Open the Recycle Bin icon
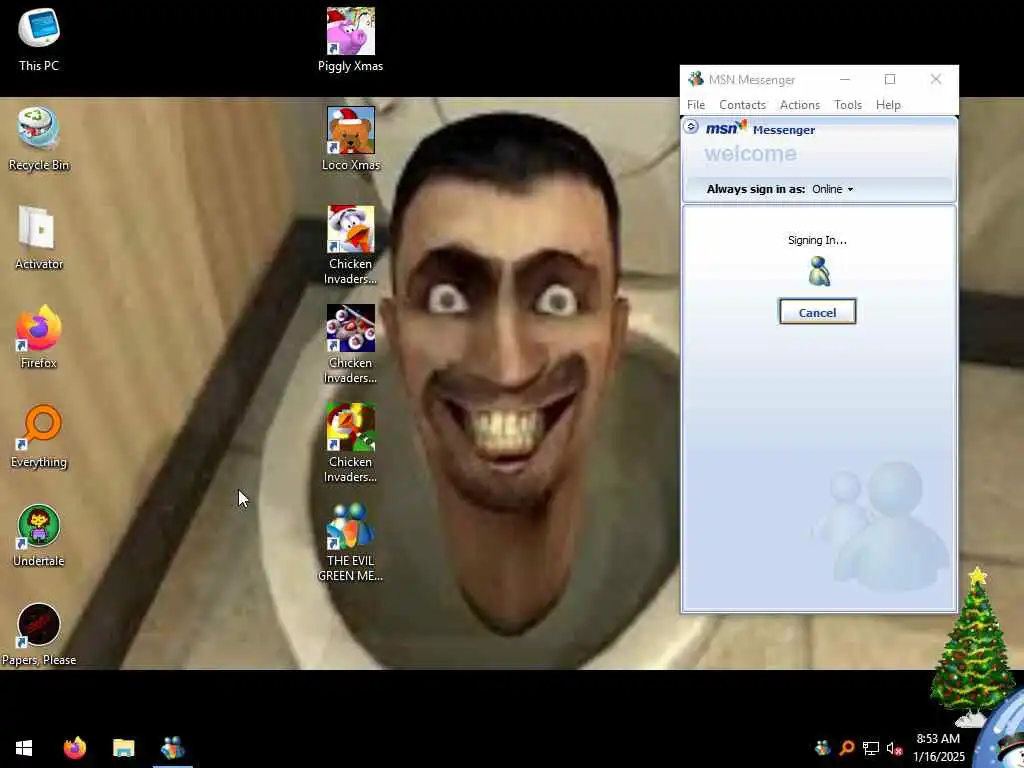1024x768 pixels. pyautogui.click(x=39, y=138)
